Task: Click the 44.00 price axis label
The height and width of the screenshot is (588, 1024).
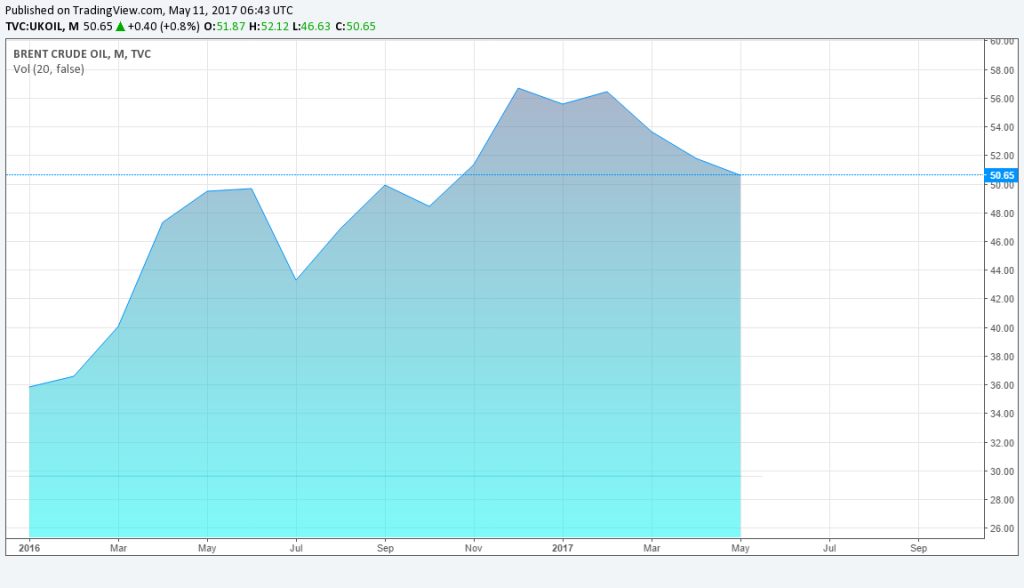Action: click(x=1002, y=270)
